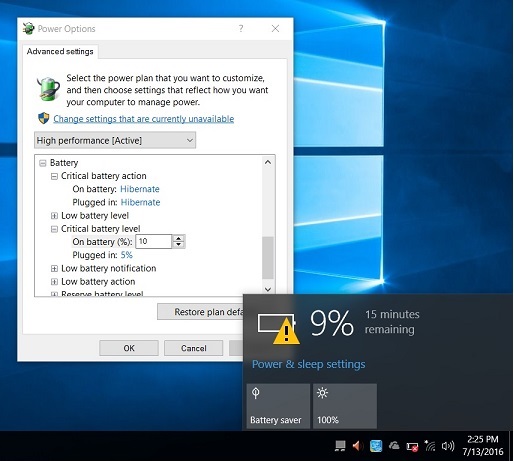This screenshot has height=461, width=514.
Task: Select the Low battery notification row
Action: (109, 268)
